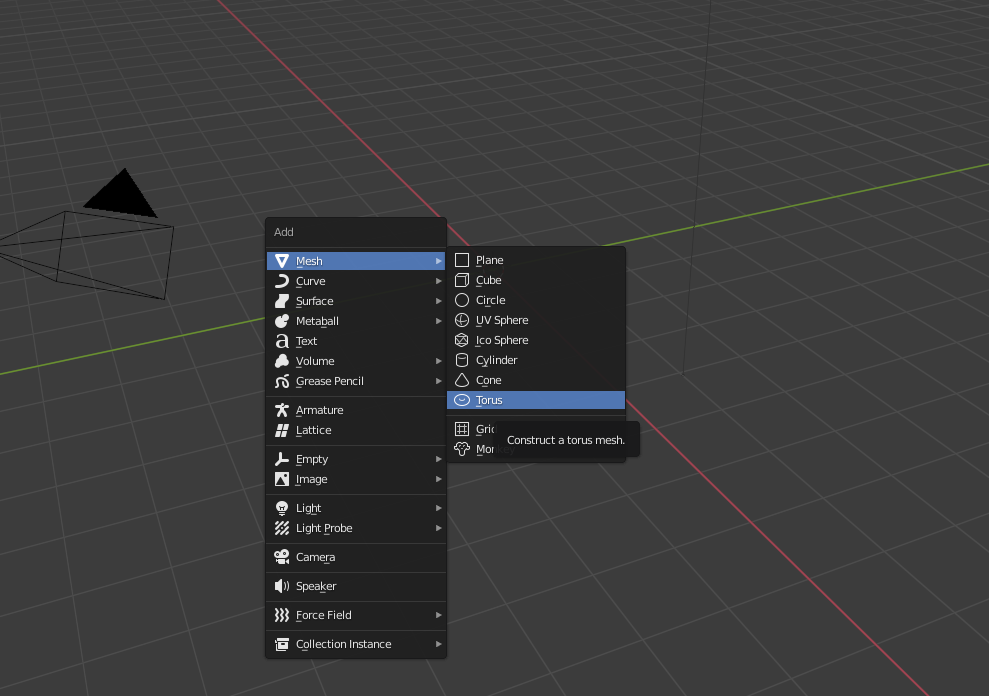
Task: Add a Camera object
Action: click(356, 557)
